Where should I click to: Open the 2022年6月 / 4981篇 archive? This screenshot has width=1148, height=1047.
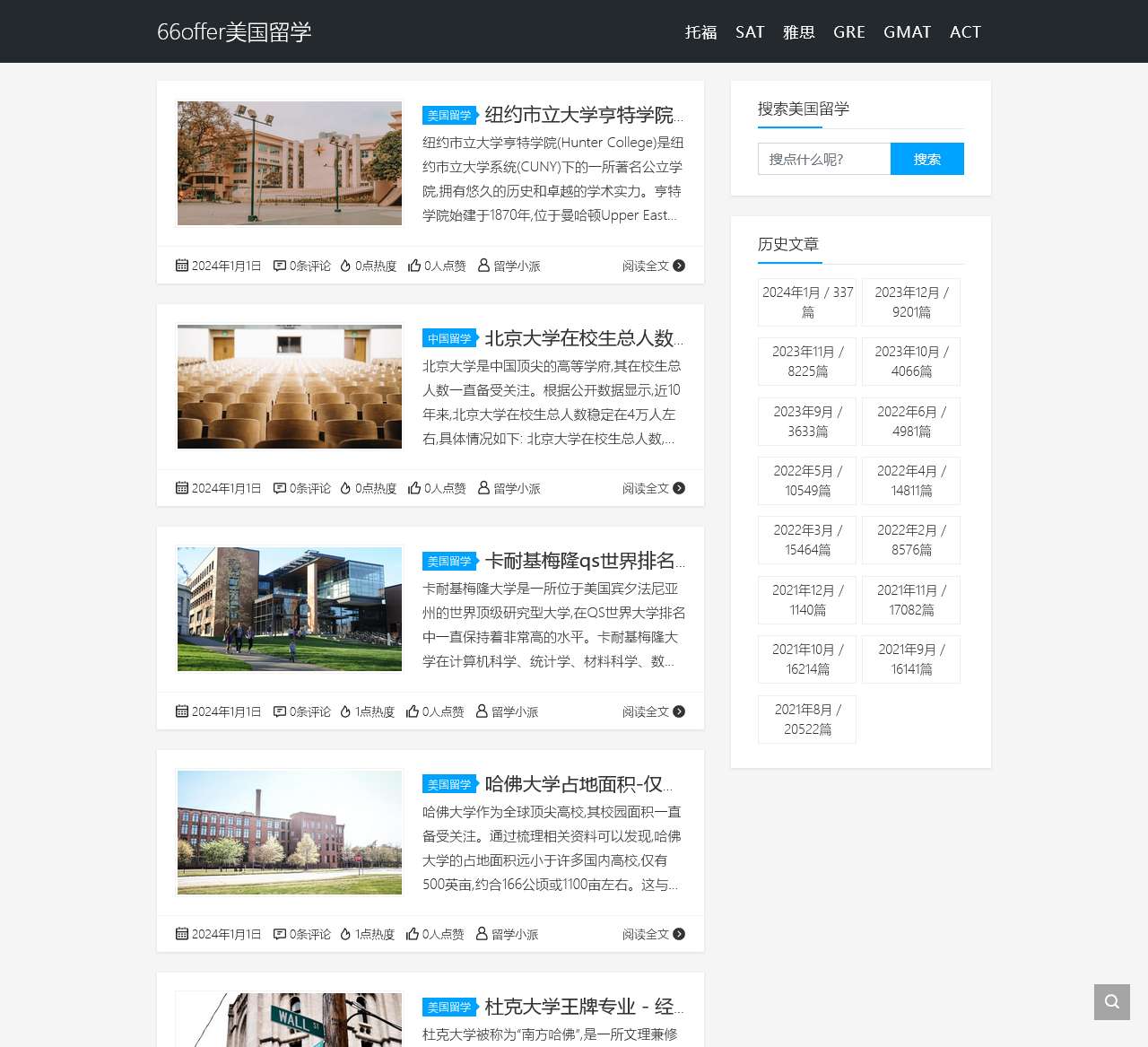click(911, 422)
